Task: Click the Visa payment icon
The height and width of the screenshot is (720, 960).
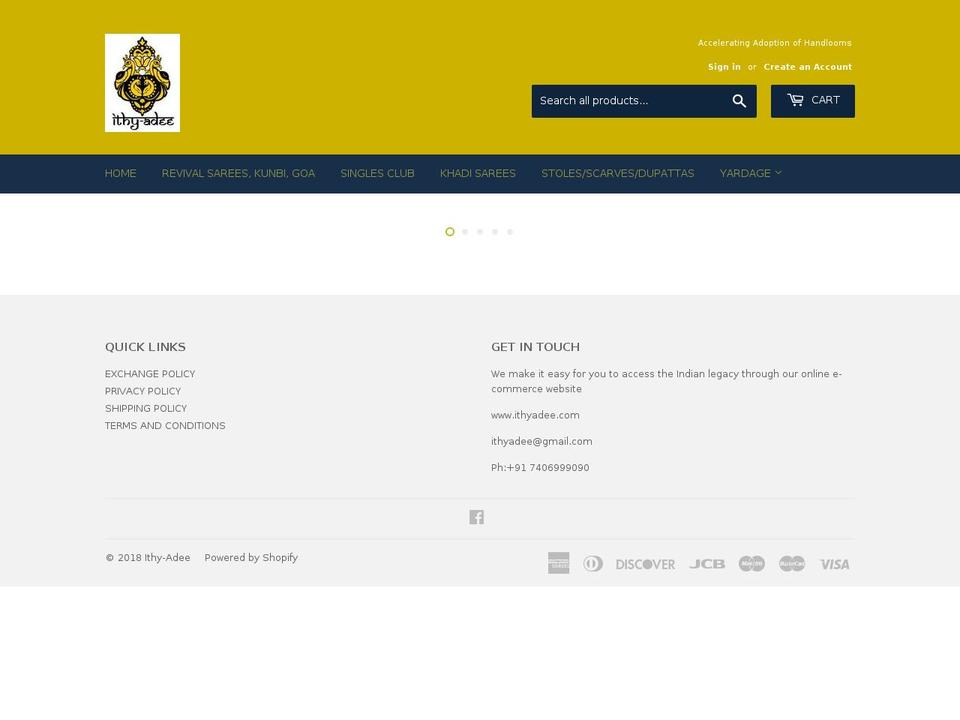Action: (x=834, y=564)
